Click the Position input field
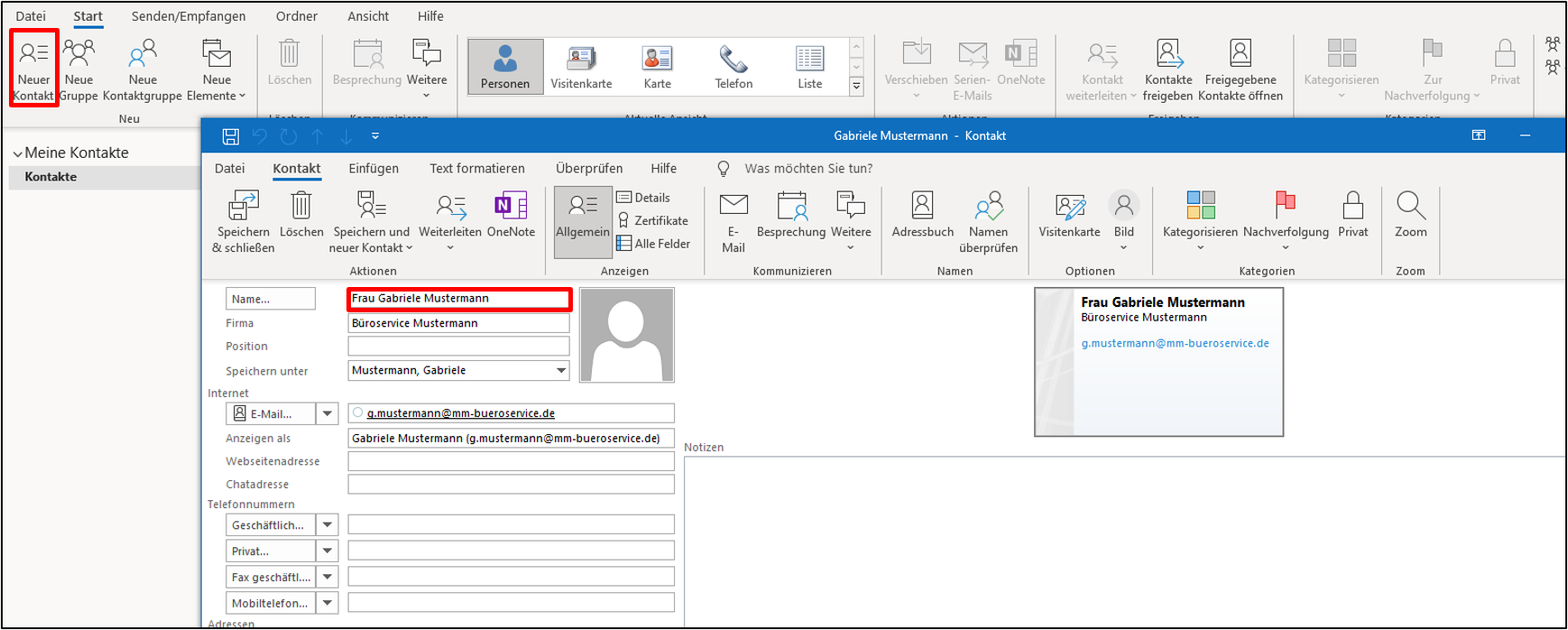Screen dimensions: 1568x630 459,347
